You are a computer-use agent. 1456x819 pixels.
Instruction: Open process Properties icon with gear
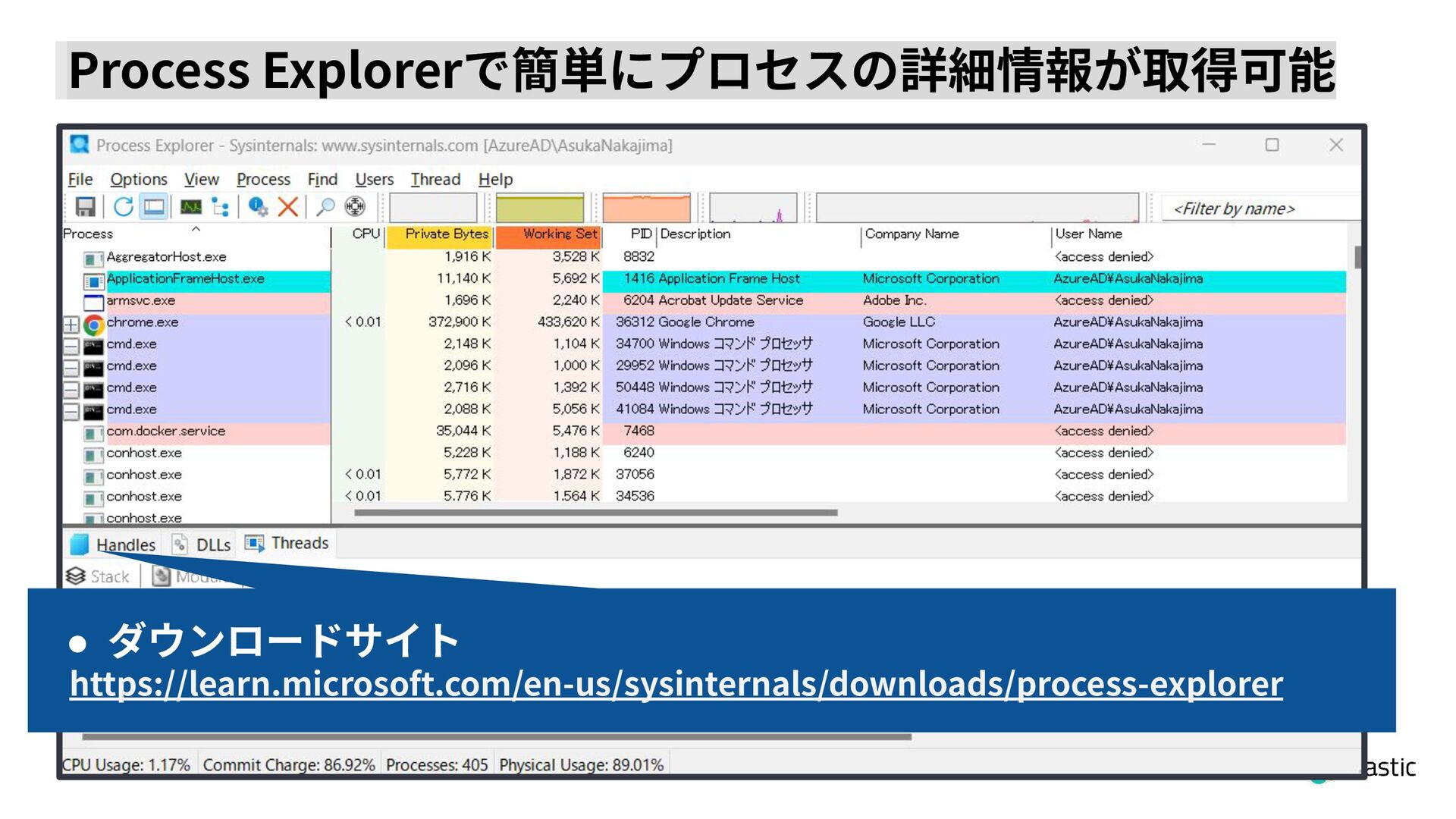pos(258,206)
